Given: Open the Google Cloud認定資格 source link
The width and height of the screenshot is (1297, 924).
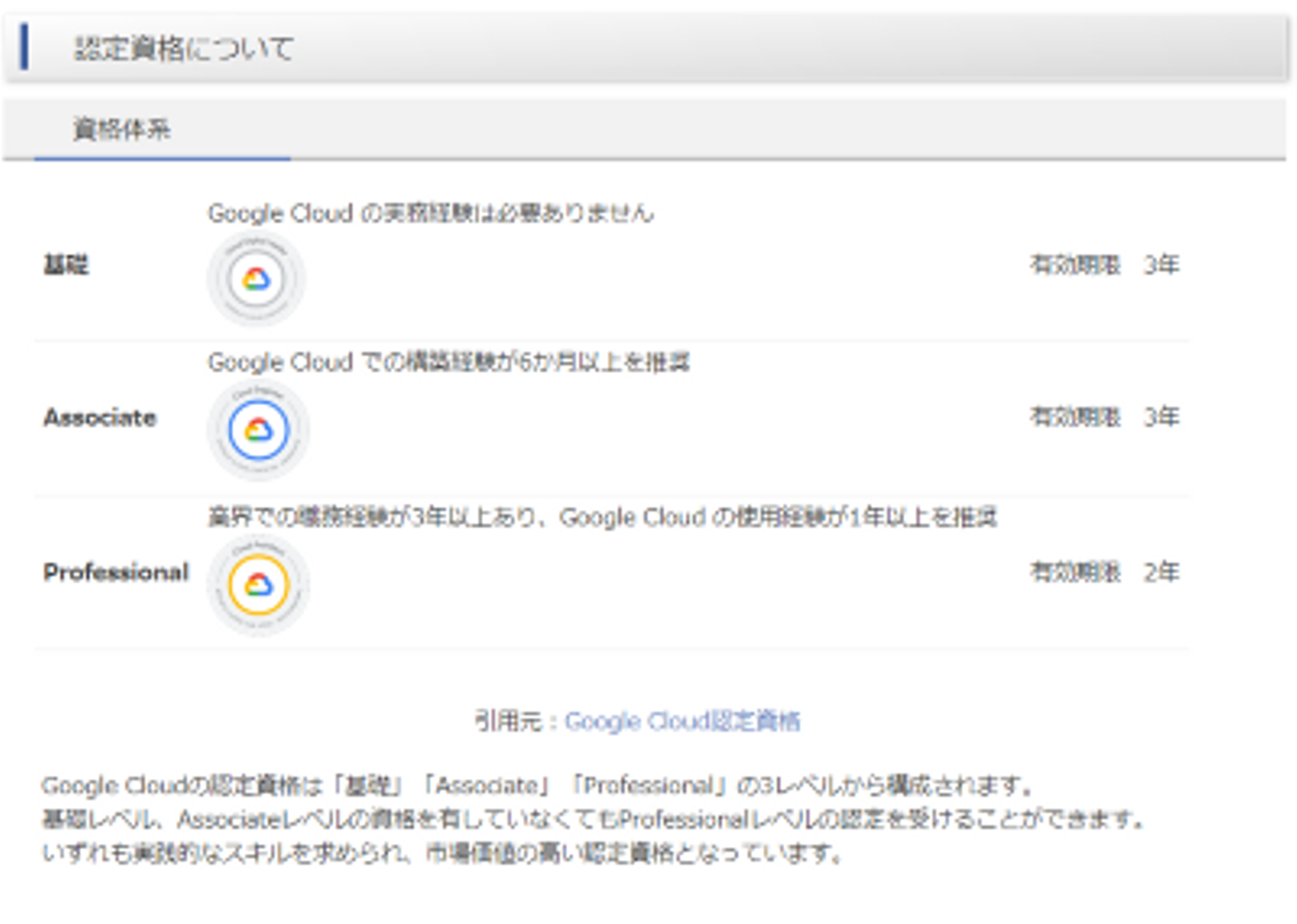Looking at the screenshot, I should click(682, 721).
